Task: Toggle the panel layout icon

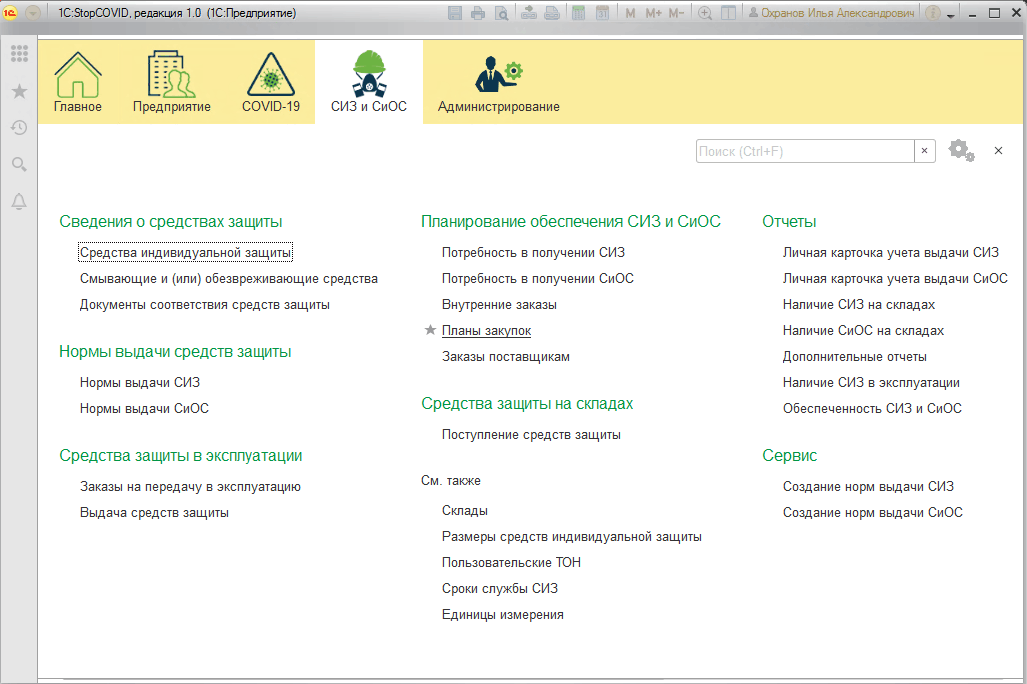Action: [728, 13]
